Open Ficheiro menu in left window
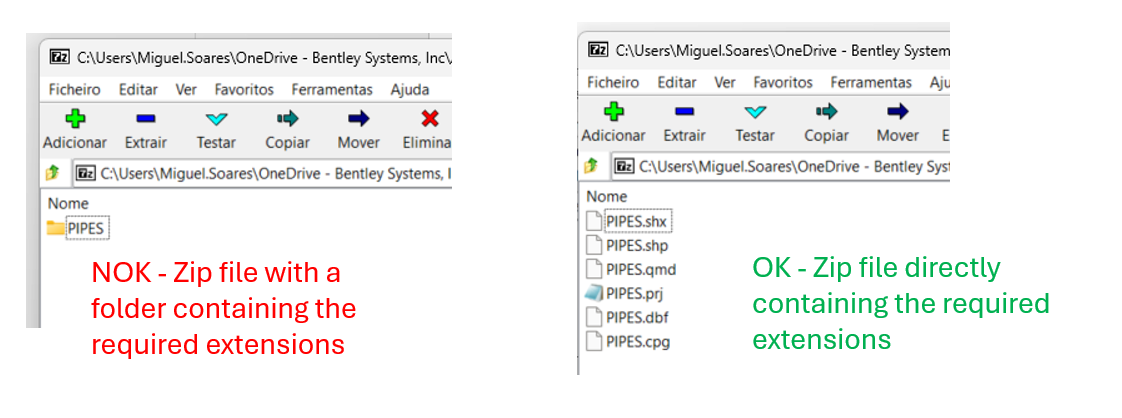 click(x=74, y=89)
